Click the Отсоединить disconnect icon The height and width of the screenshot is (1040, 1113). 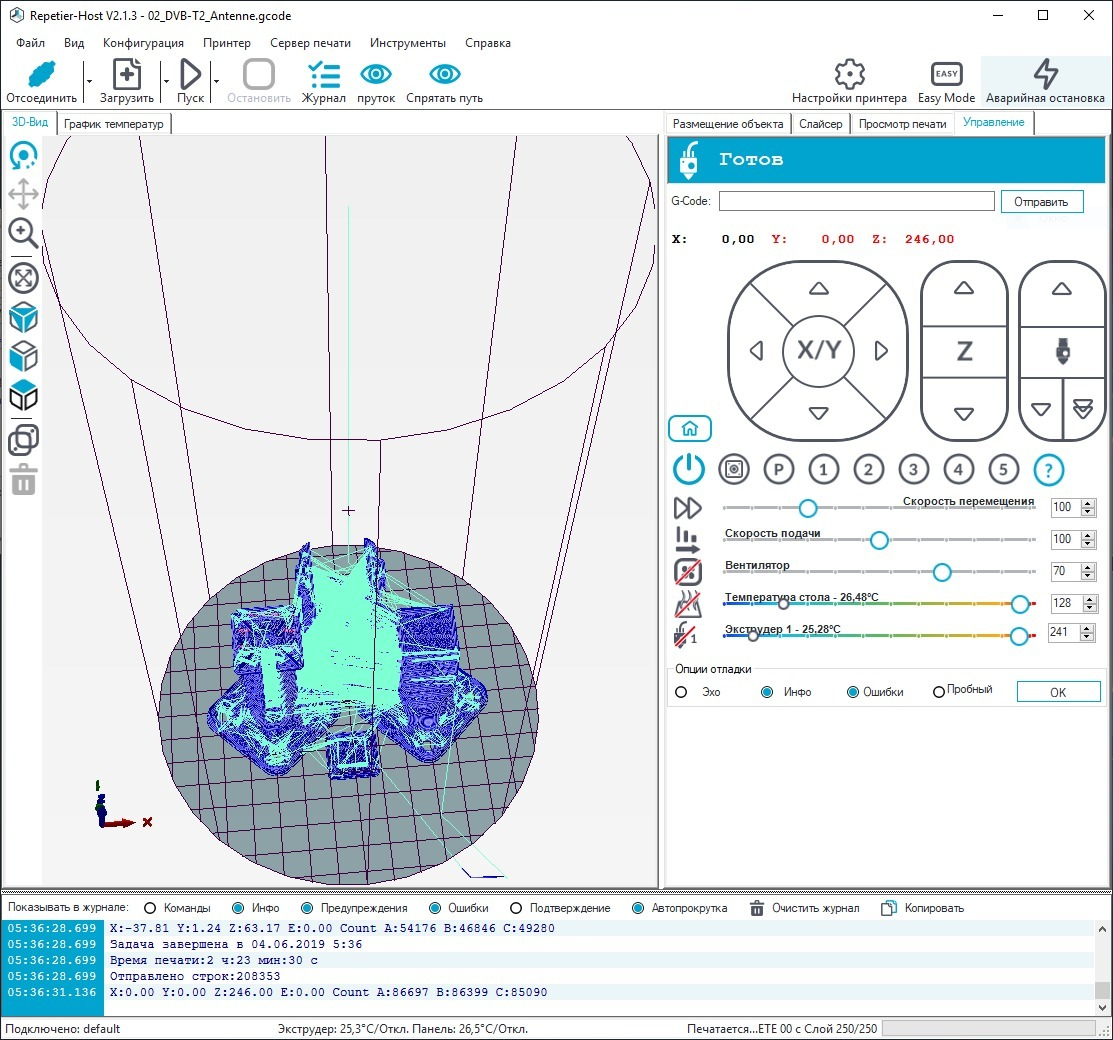[41, 75]
